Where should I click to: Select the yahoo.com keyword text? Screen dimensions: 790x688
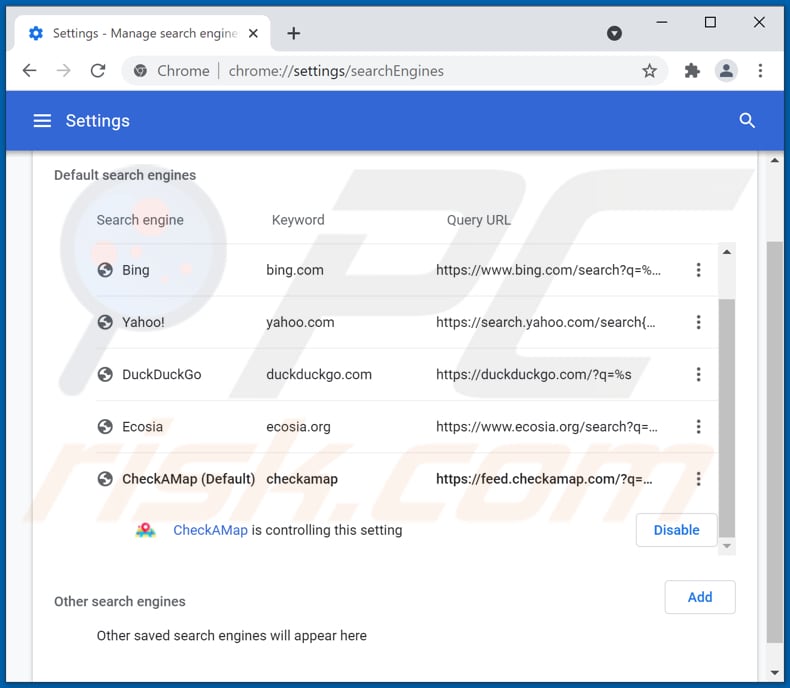tap(300, 322)
